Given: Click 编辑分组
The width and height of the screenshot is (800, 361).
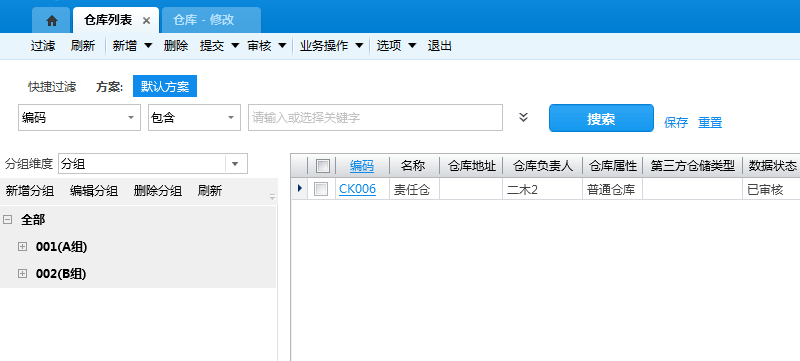Looking at the screenshot, I should pos(94,191).
